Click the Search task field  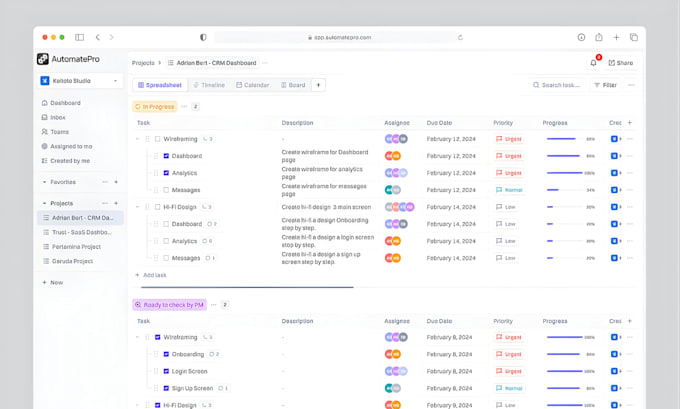557,85
